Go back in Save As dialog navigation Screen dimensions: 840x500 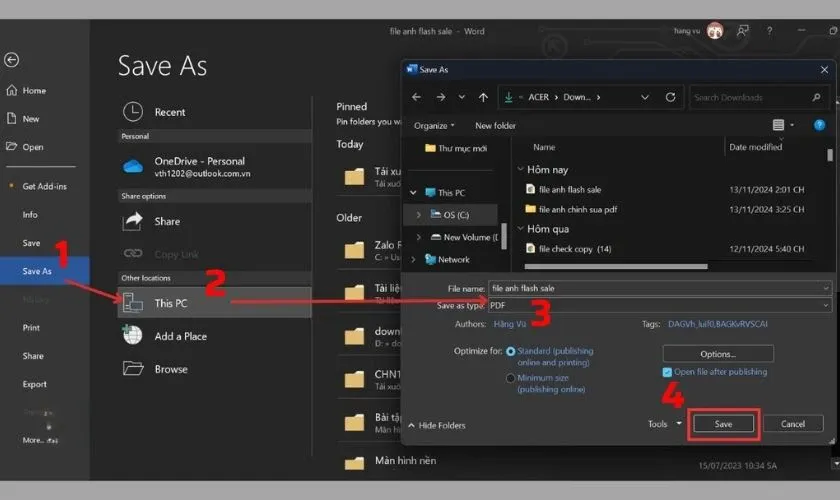click(x=416, y=97)
